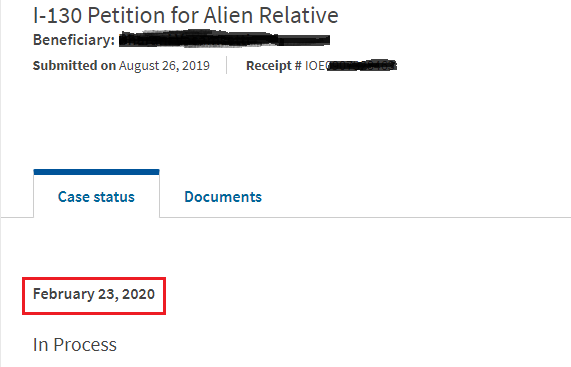Image resolution: width=571 pixels, height=367 pixels.
Task: Click the divider between Submitted and Receipt
Action: pyautogui.click(x=227, y=65)
